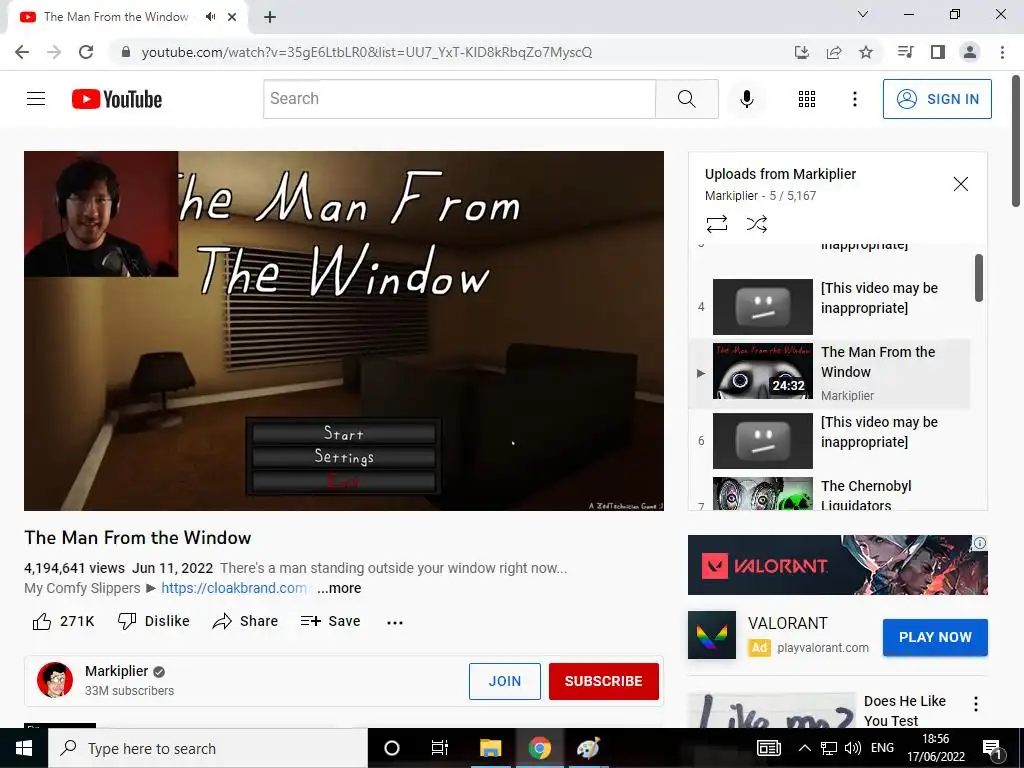Open Does He Like You Test video
The image size is (1024, 768).
coord(904,711)
